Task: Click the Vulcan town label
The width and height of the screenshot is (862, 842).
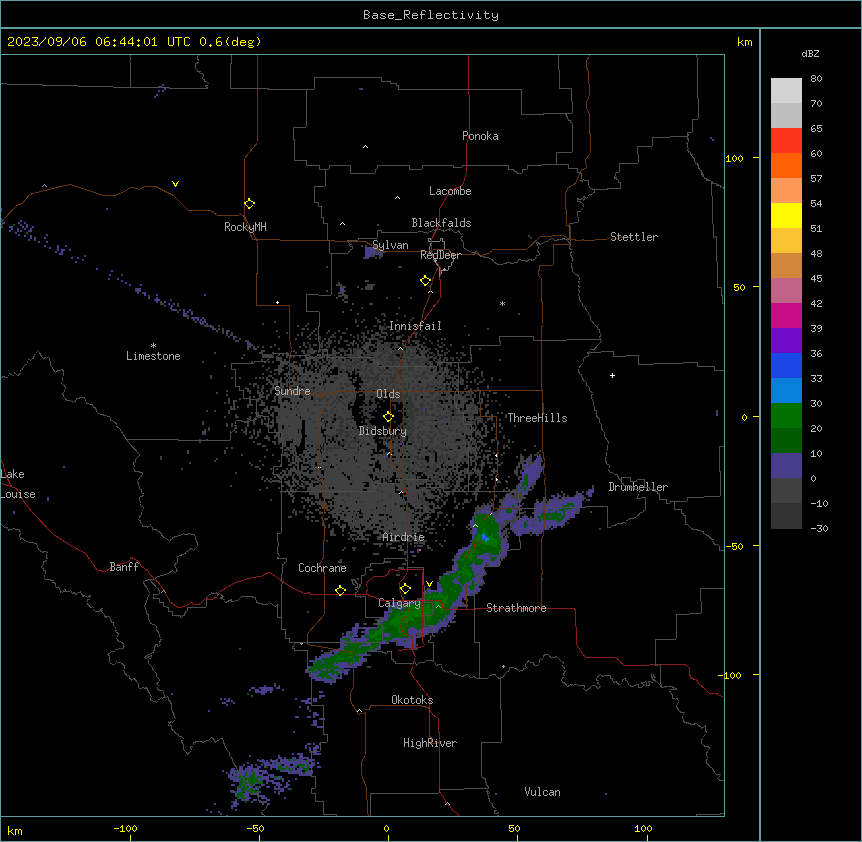Action: tap(542, 792)
